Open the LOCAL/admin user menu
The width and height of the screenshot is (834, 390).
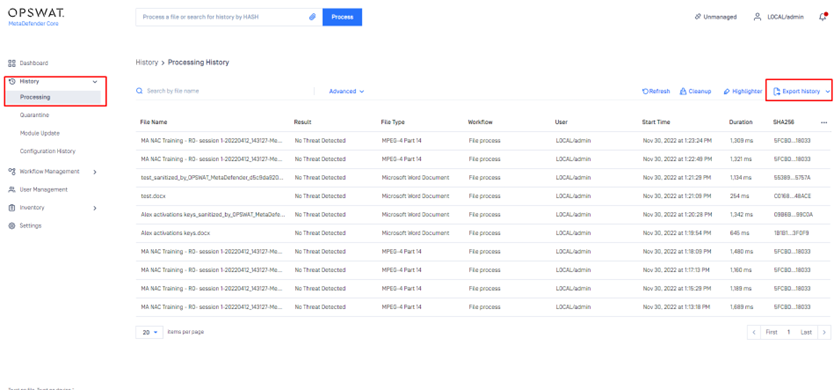click(778, 17)
